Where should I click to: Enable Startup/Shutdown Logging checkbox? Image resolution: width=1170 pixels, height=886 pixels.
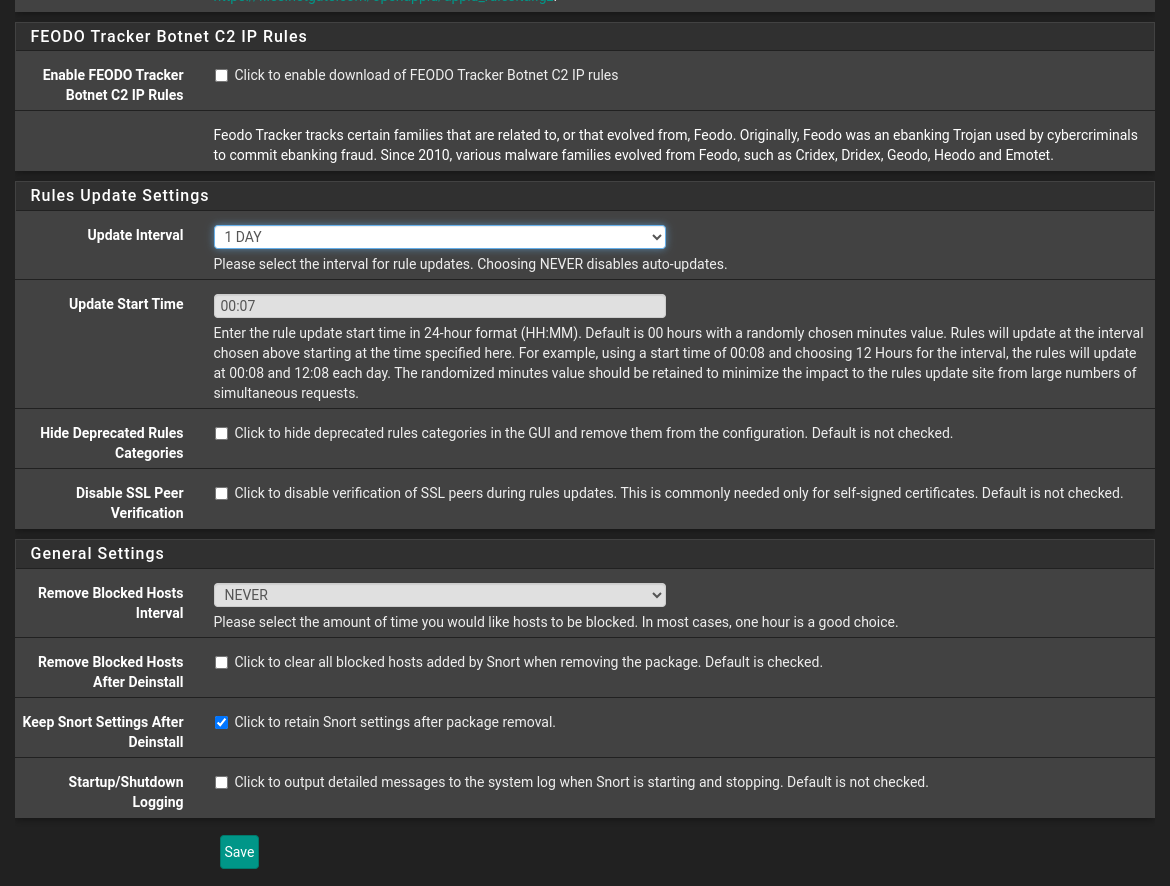pyautogui.click(x=221, y=782)
